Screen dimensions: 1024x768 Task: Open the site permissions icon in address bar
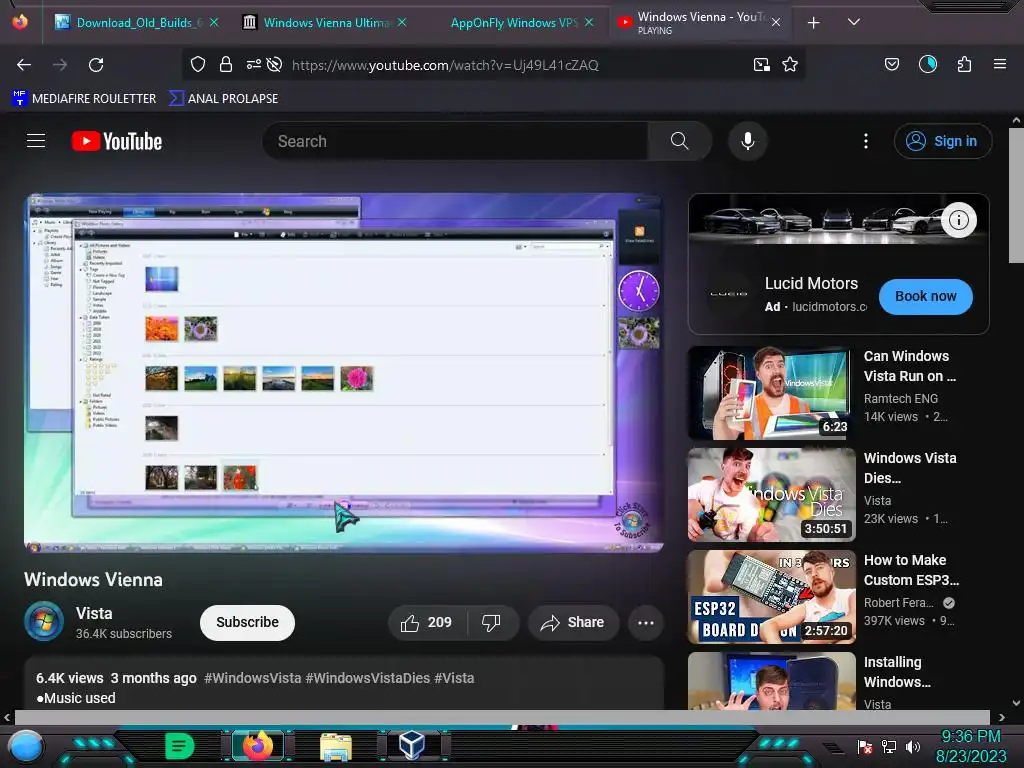coord(253,64)
